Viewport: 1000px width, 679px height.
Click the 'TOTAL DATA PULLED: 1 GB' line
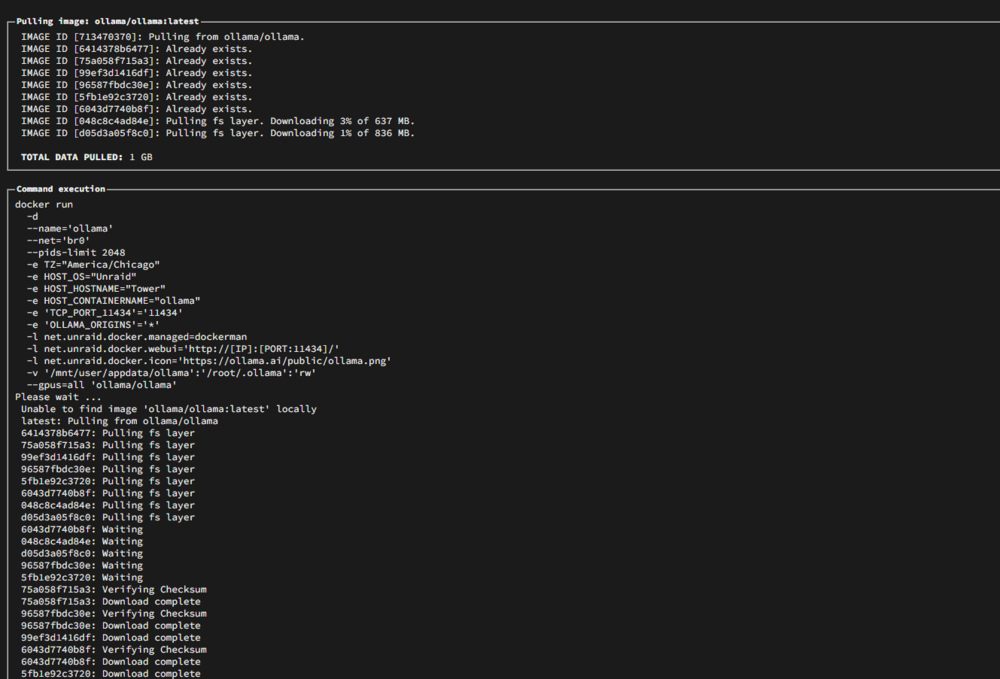(87, 157)
